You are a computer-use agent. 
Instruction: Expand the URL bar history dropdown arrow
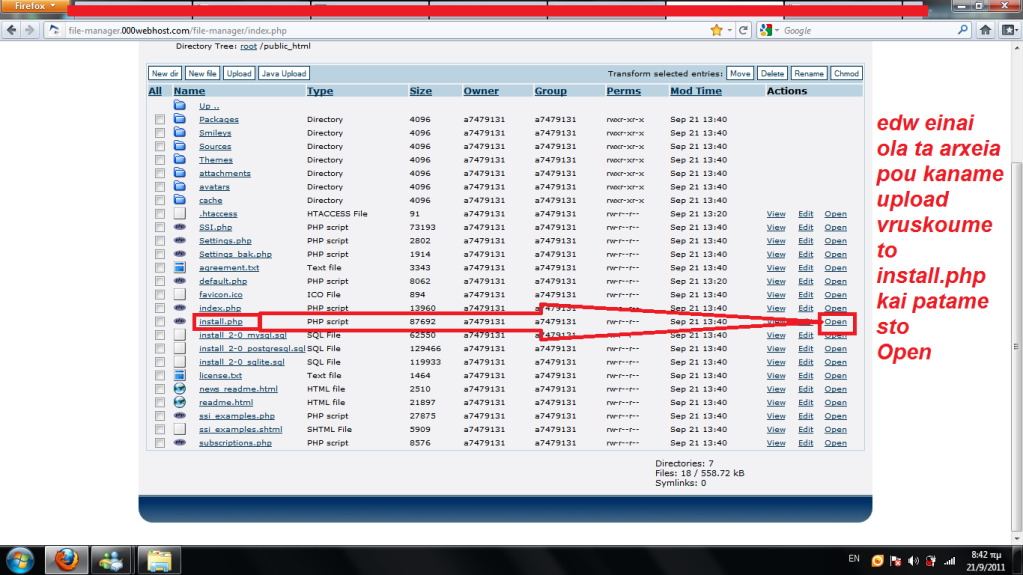click(x=731, y=30)
